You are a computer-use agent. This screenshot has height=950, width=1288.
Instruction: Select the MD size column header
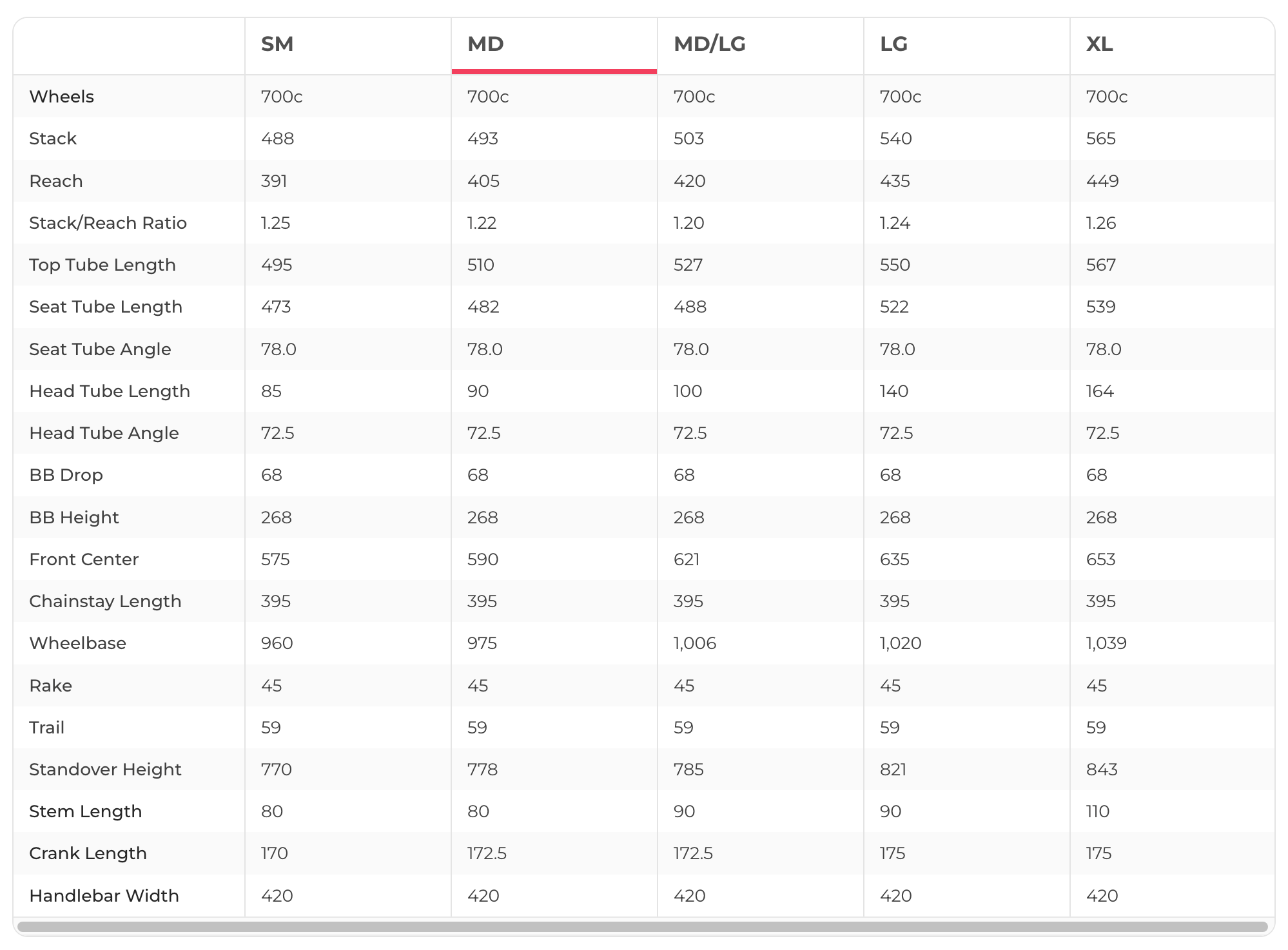(x=485, y=44)
